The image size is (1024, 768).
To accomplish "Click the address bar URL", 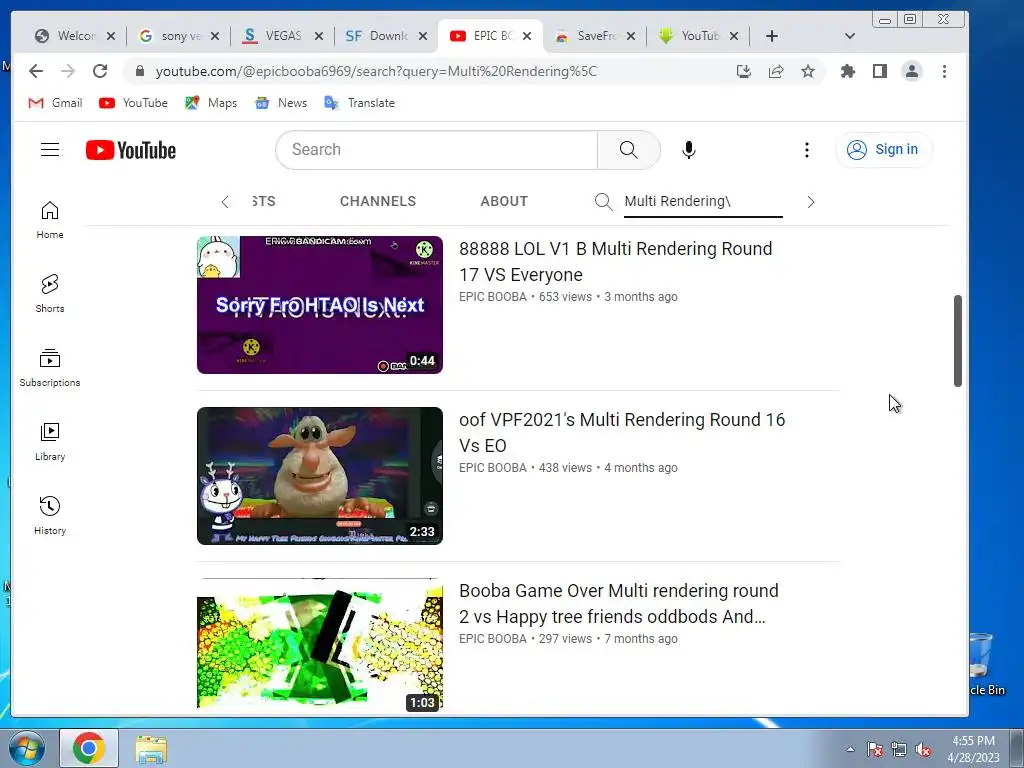I will (376, 71).
